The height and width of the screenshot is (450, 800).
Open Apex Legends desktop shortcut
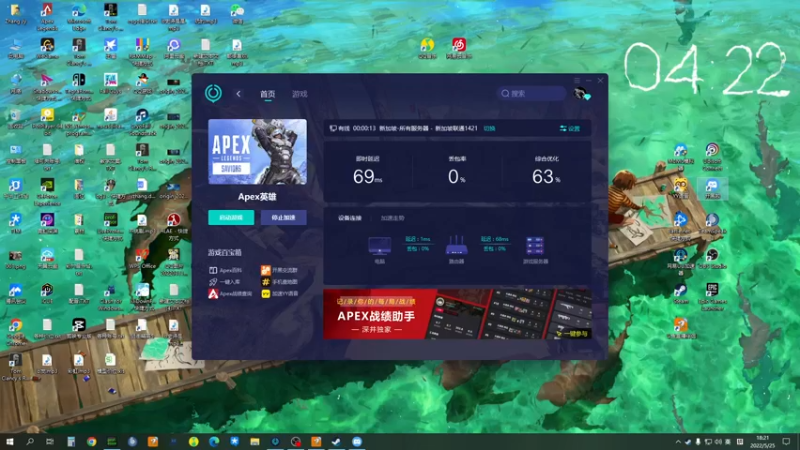[47, 16]
